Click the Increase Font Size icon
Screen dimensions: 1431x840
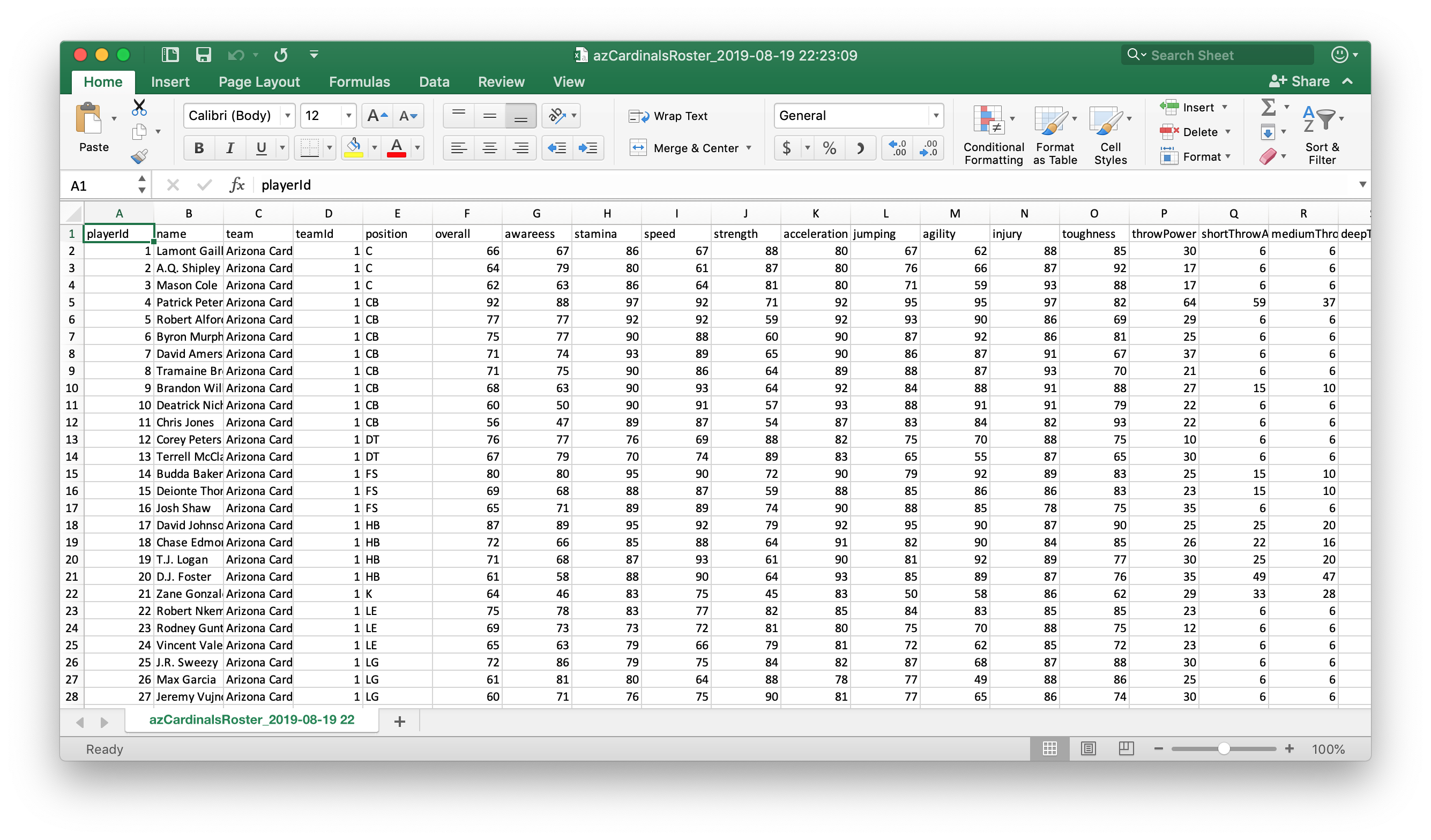point(376,116)
